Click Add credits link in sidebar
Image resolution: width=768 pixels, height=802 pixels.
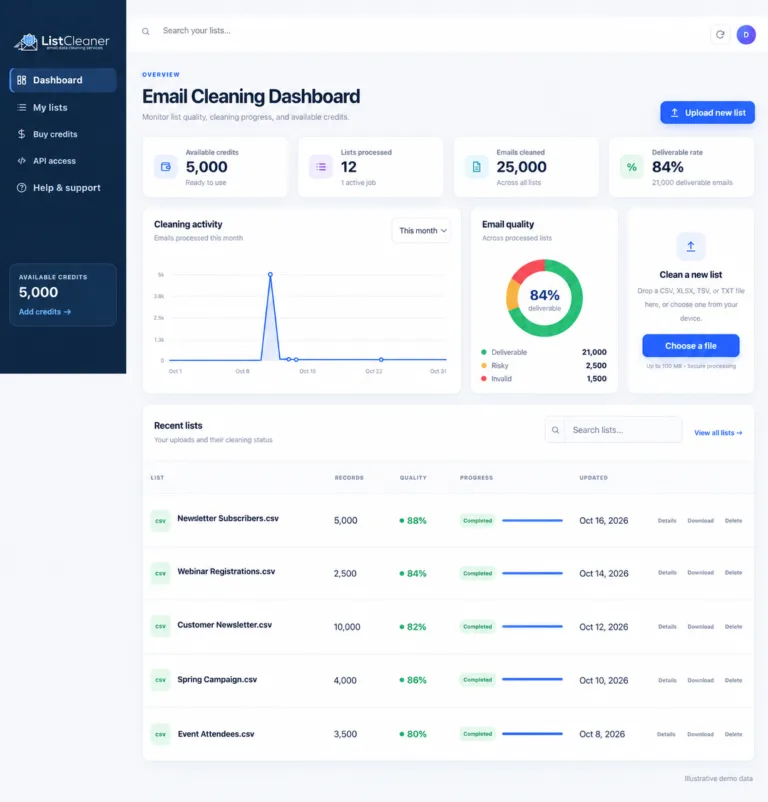[x=45, y=311]
